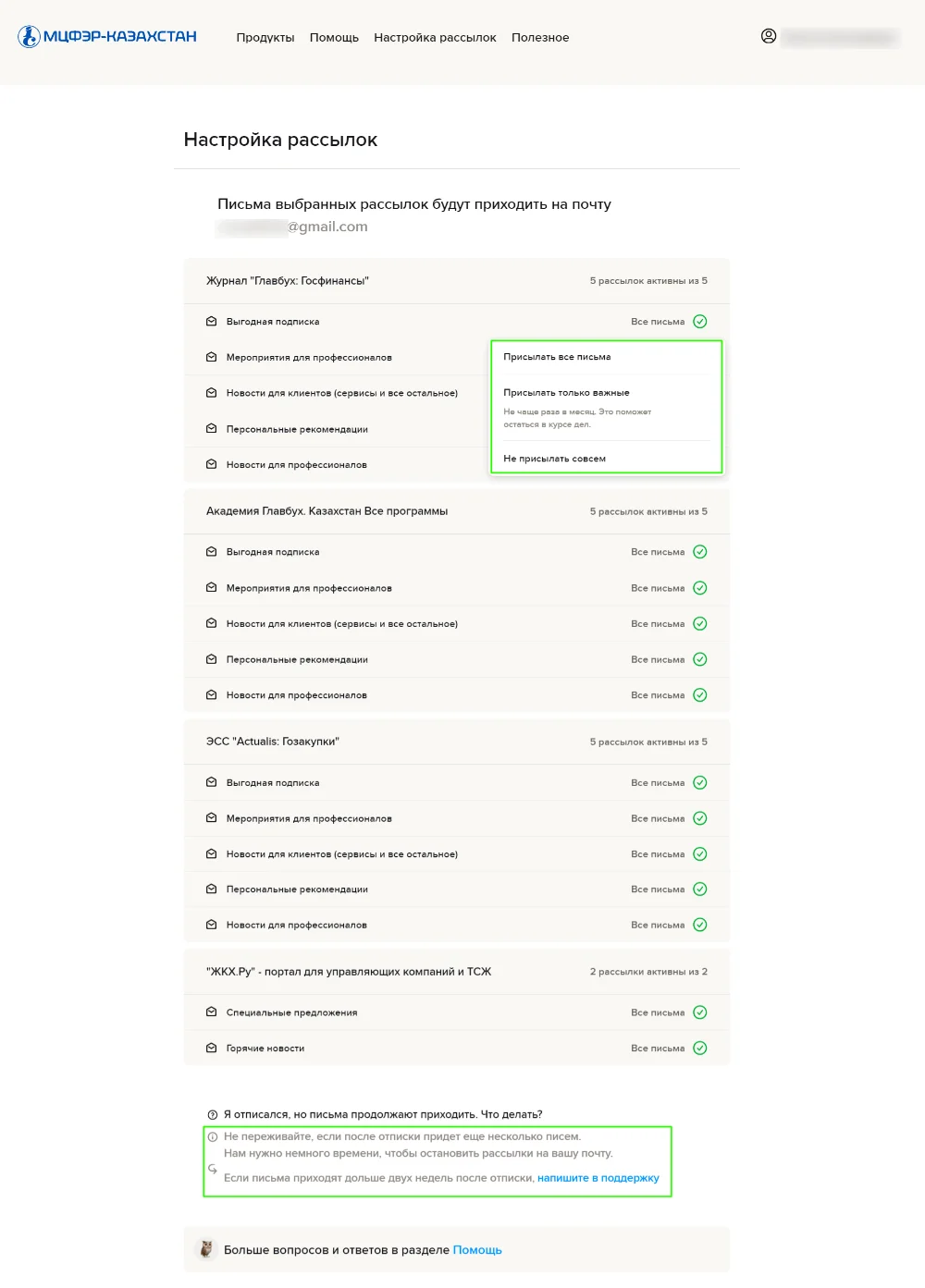Click the question mark icon near unsubscribe FAQ
The width and height of the screenshot is (925, 1288).
213,1115
